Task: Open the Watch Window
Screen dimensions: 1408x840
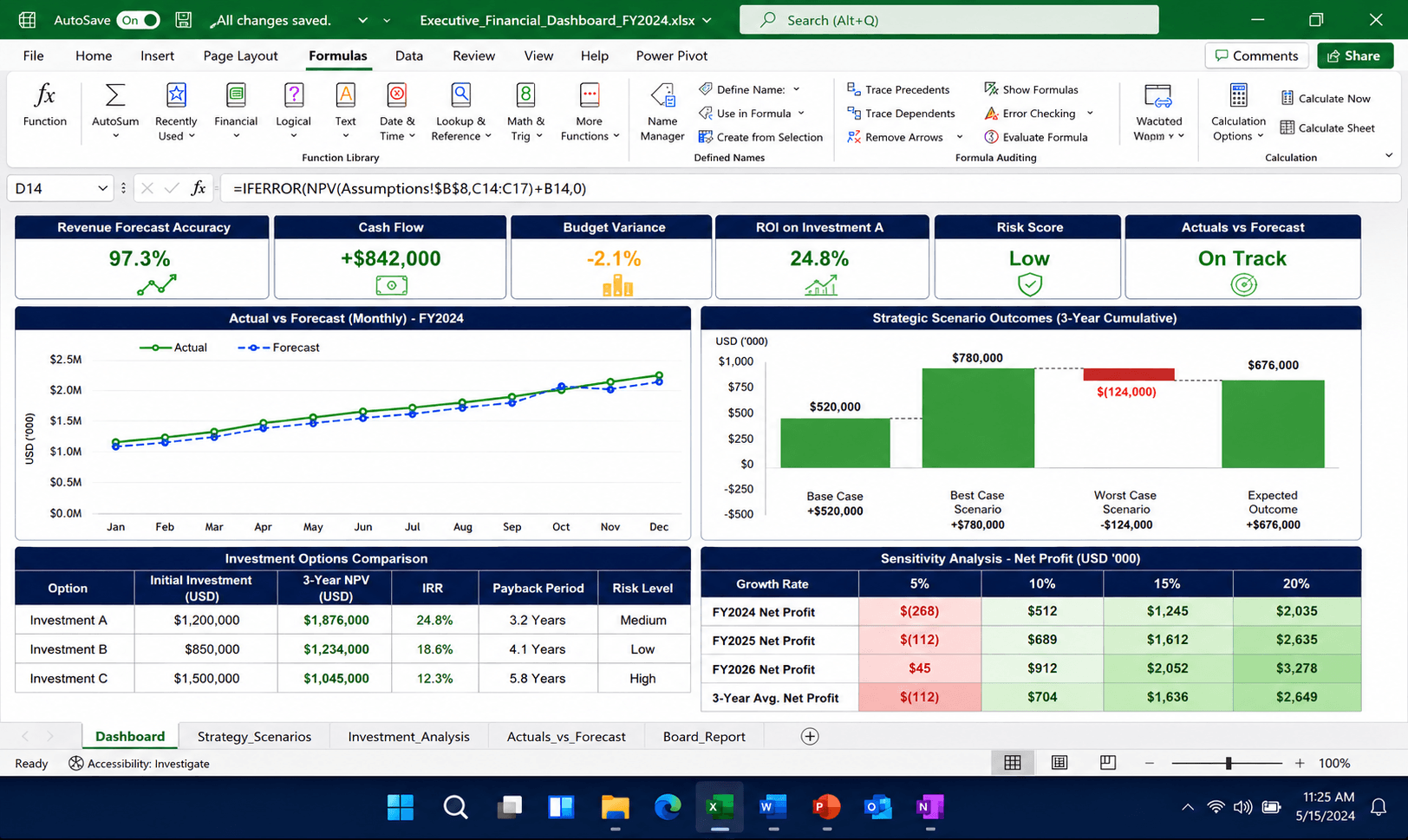Action: tap(1158, 111)
